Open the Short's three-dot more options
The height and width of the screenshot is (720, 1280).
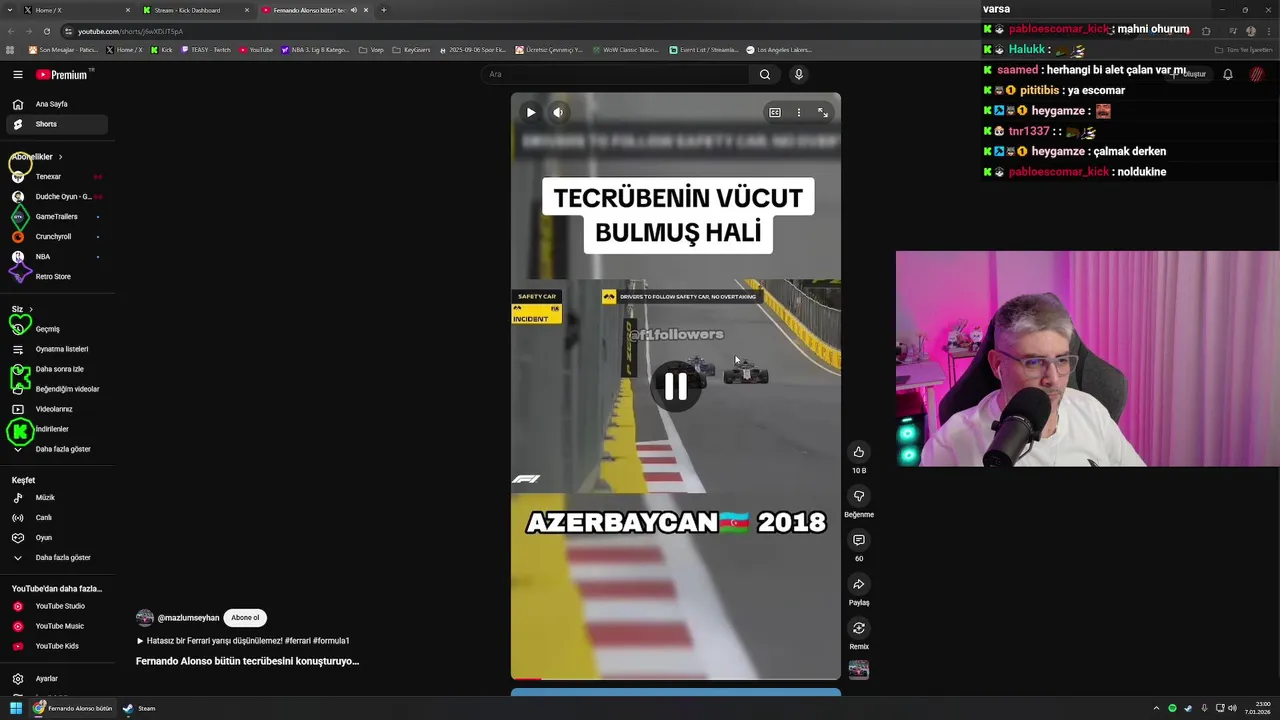(x=798, y=112)
